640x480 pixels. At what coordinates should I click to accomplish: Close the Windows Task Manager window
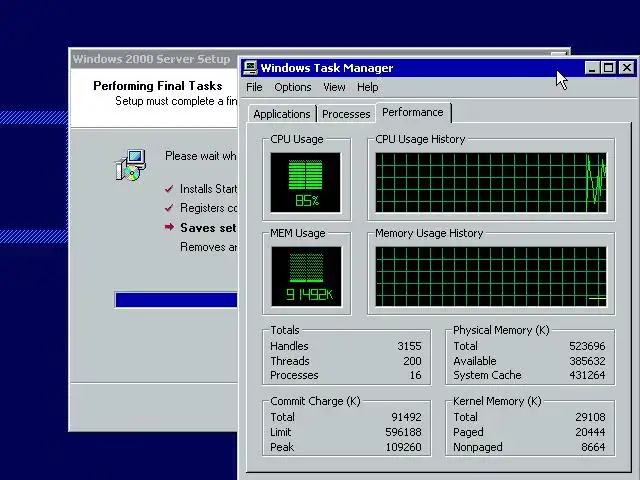point(627,68)
